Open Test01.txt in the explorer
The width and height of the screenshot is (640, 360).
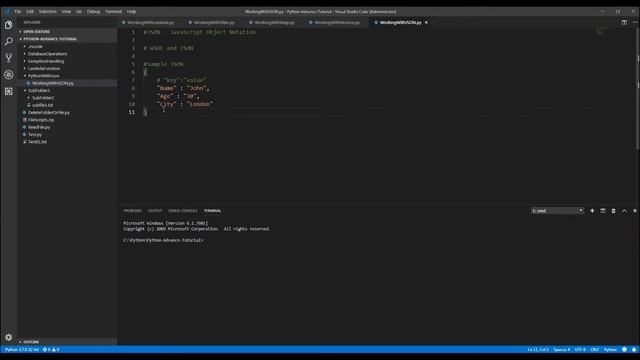click(x=37, y=142)
